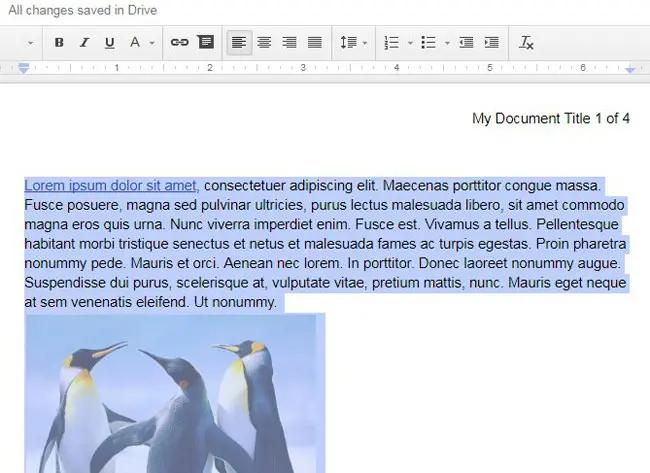Open the 'Lorem ipsum dolor sit amet' link
Image resolution: width=650 pixels, height=473 pixels.
(110, 185)
